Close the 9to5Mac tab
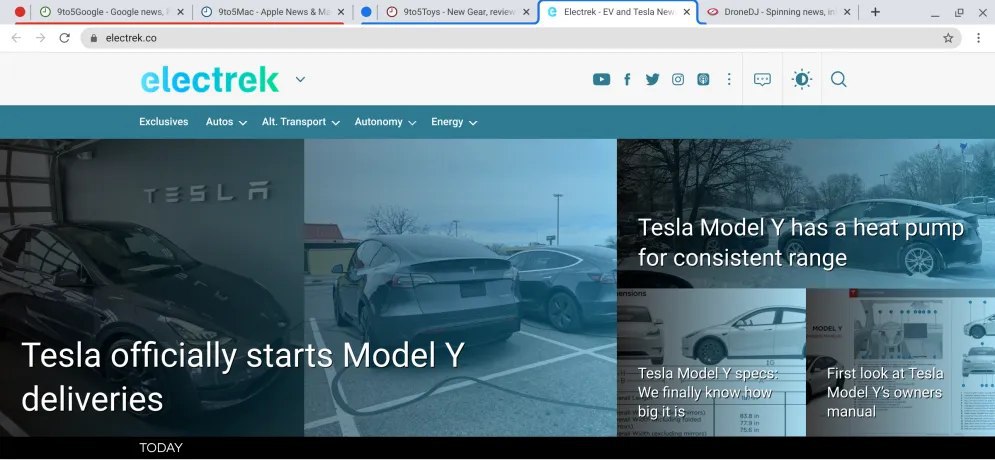The image size is (995, 460). tap(341, 11)
